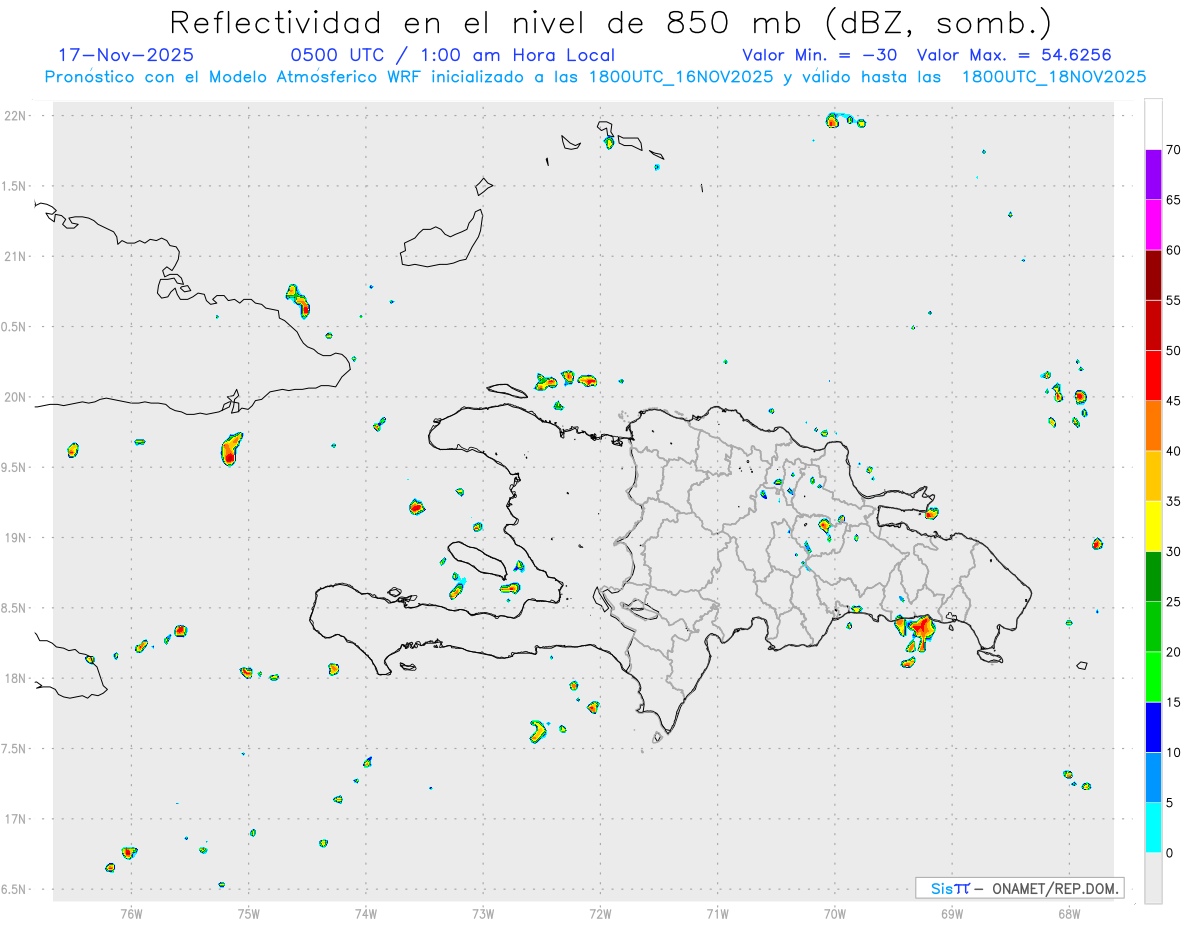Click the '20N' latitude label

click(17, 397)
